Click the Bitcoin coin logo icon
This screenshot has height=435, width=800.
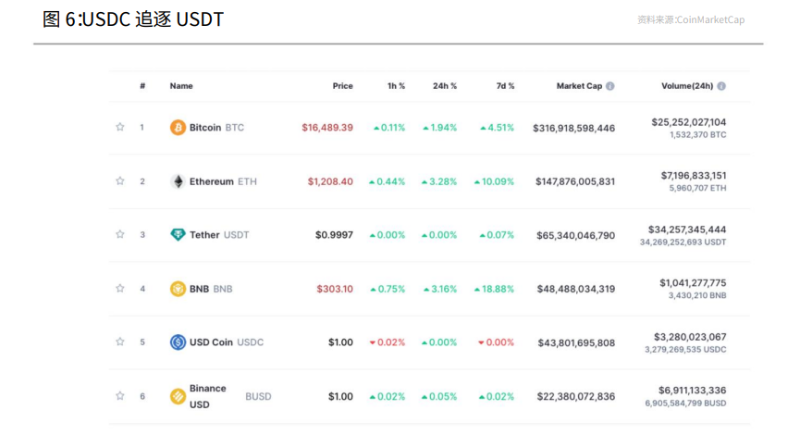click(x=178, y=128)
